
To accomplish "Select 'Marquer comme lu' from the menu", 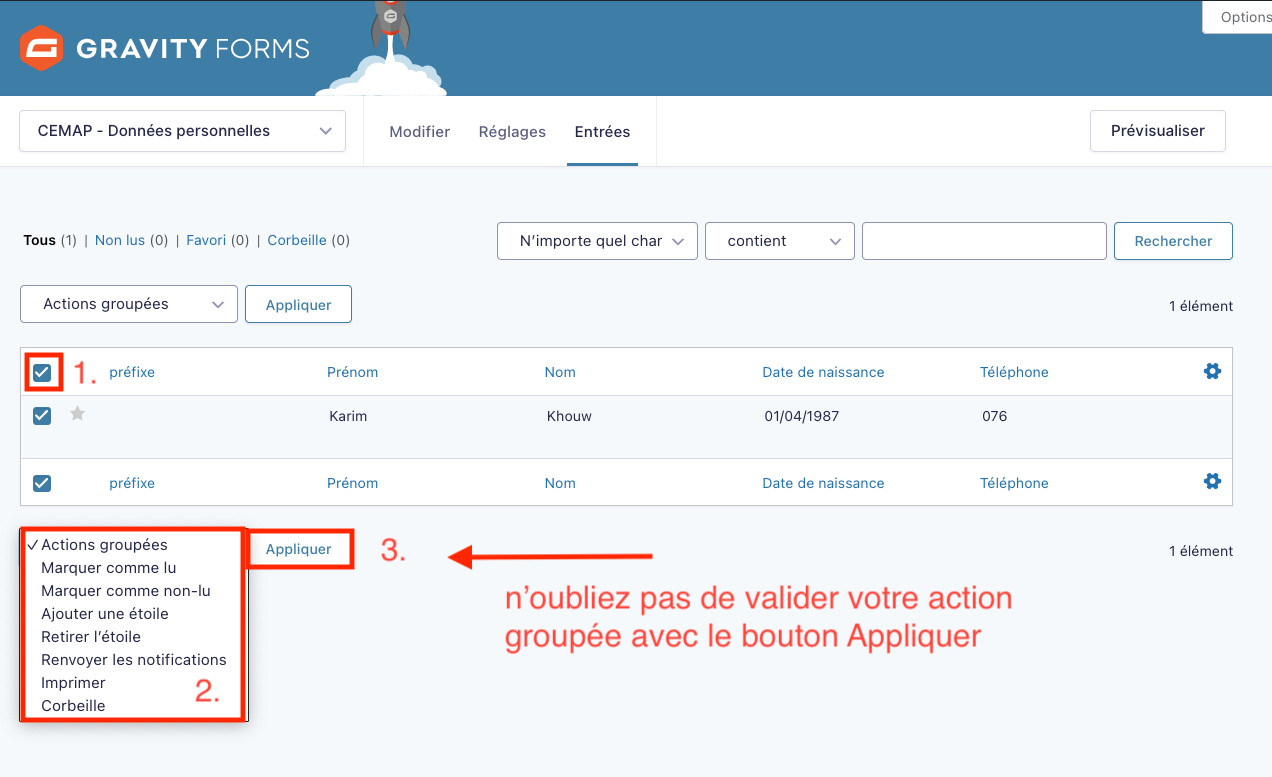I will (108, 568).
